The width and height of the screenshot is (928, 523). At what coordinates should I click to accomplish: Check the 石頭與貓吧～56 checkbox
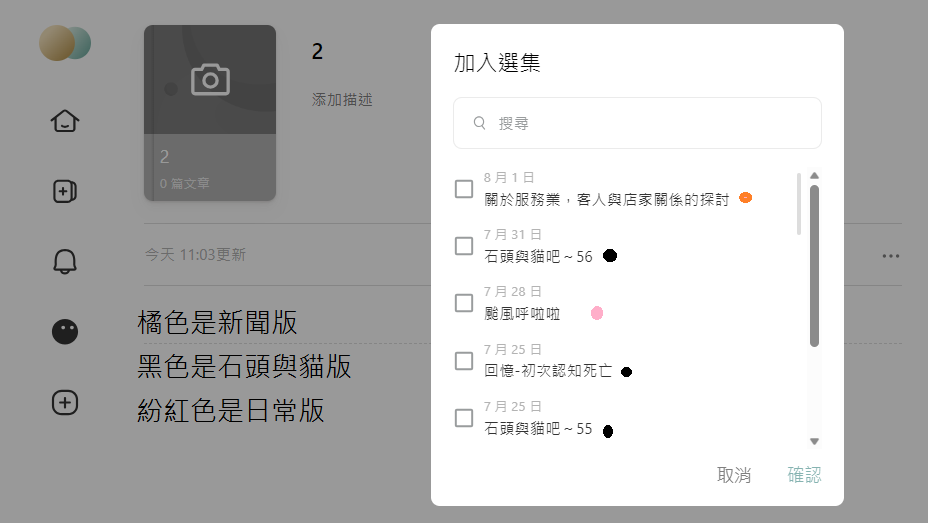(464, 246)
